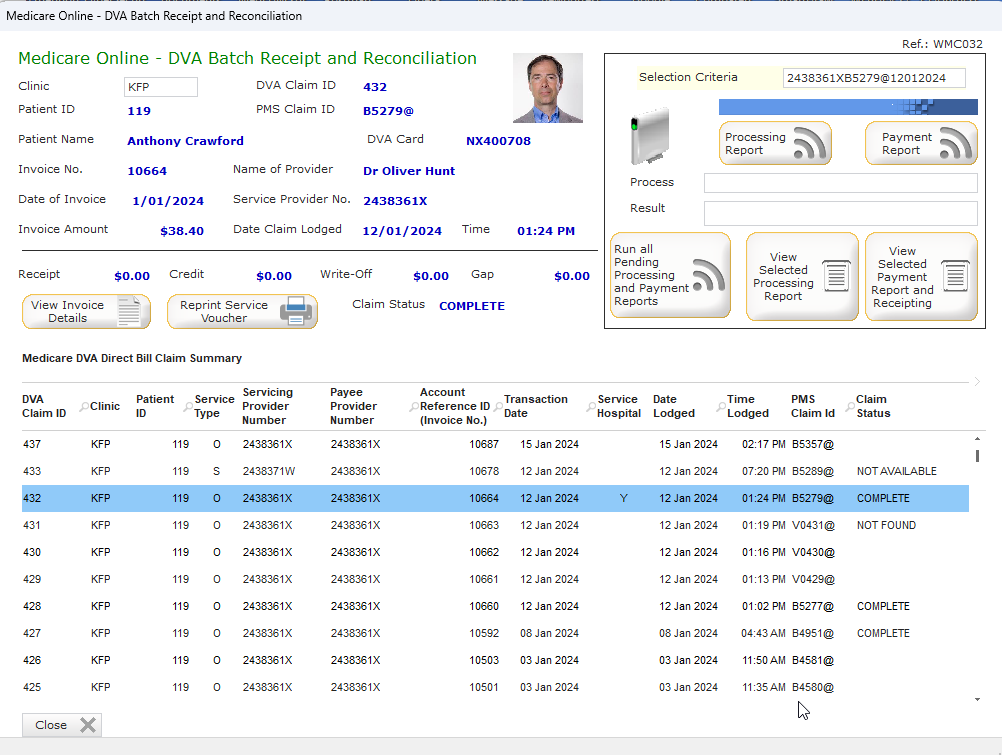Select claim row 437

[495, 444]
